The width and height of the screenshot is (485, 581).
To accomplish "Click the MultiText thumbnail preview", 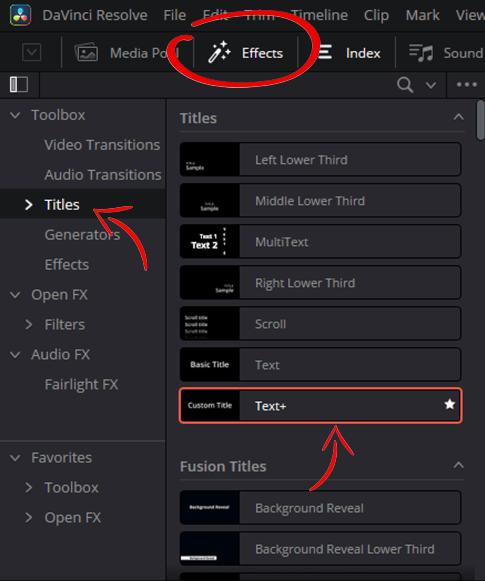I will 210,242.
